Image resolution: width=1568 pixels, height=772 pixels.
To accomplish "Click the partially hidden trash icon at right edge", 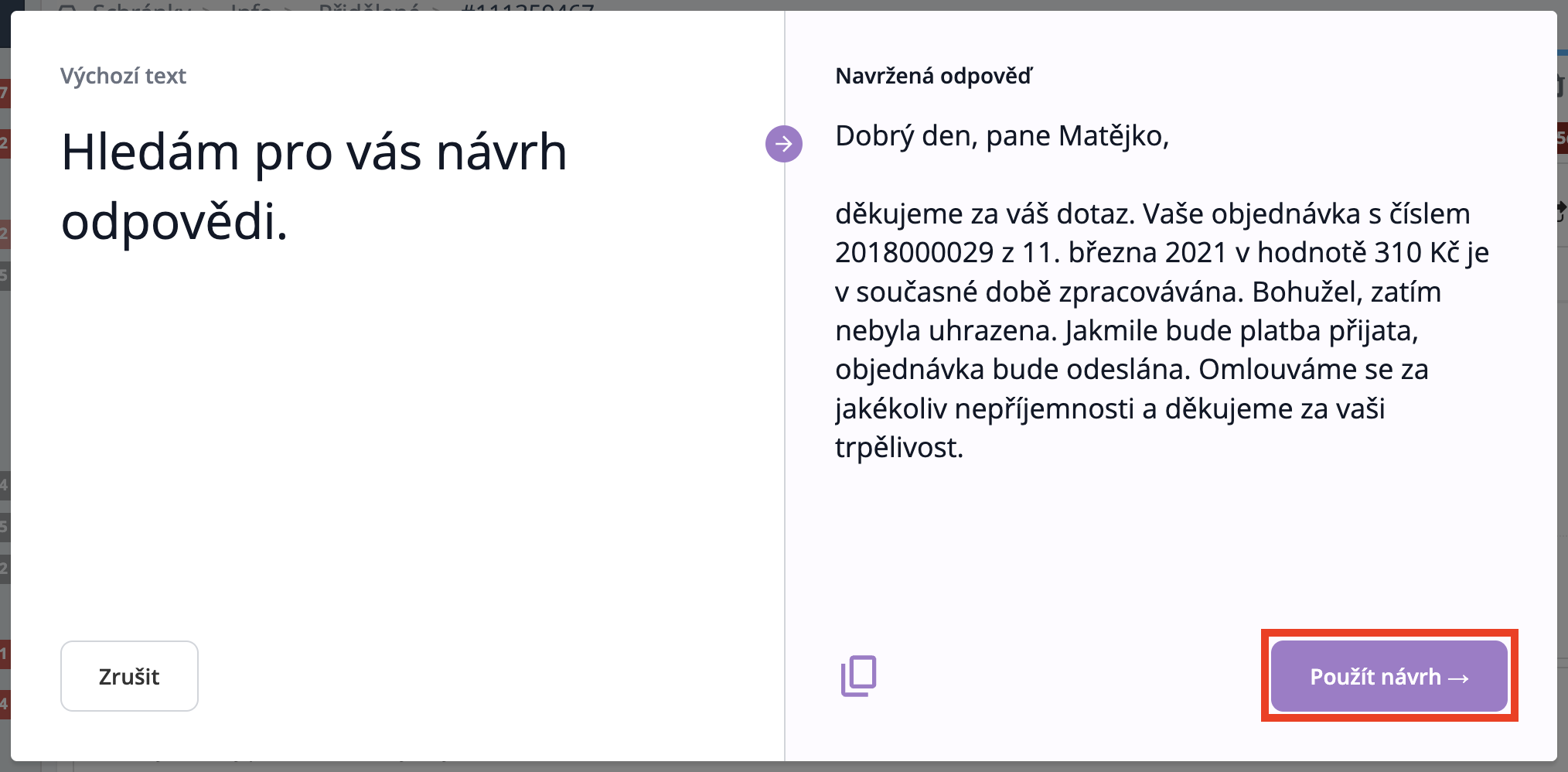I will point(1563,85).
